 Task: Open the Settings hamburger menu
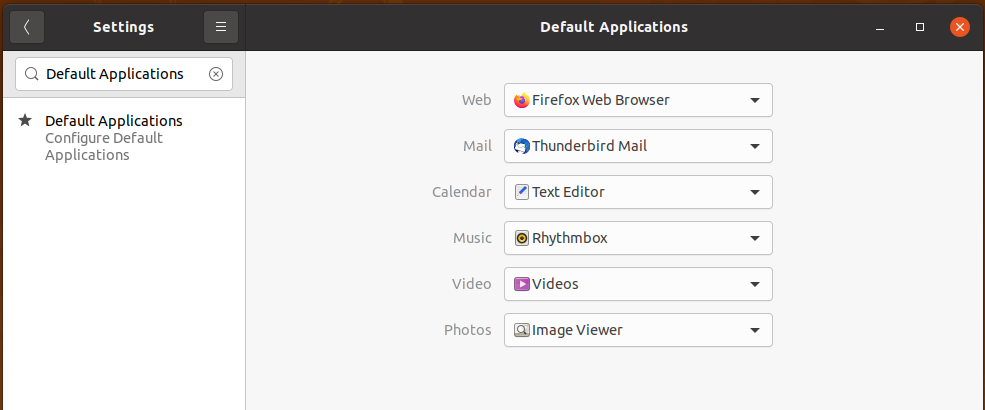tap(220, 27)
